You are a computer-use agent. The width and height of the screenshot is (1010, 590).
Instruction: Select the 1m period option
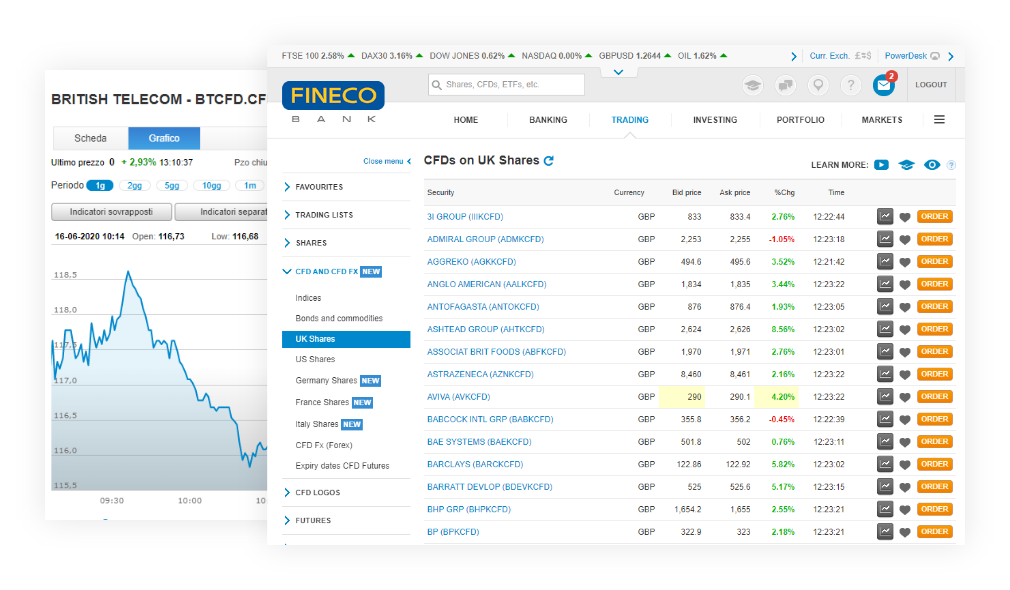pos(250,186)
